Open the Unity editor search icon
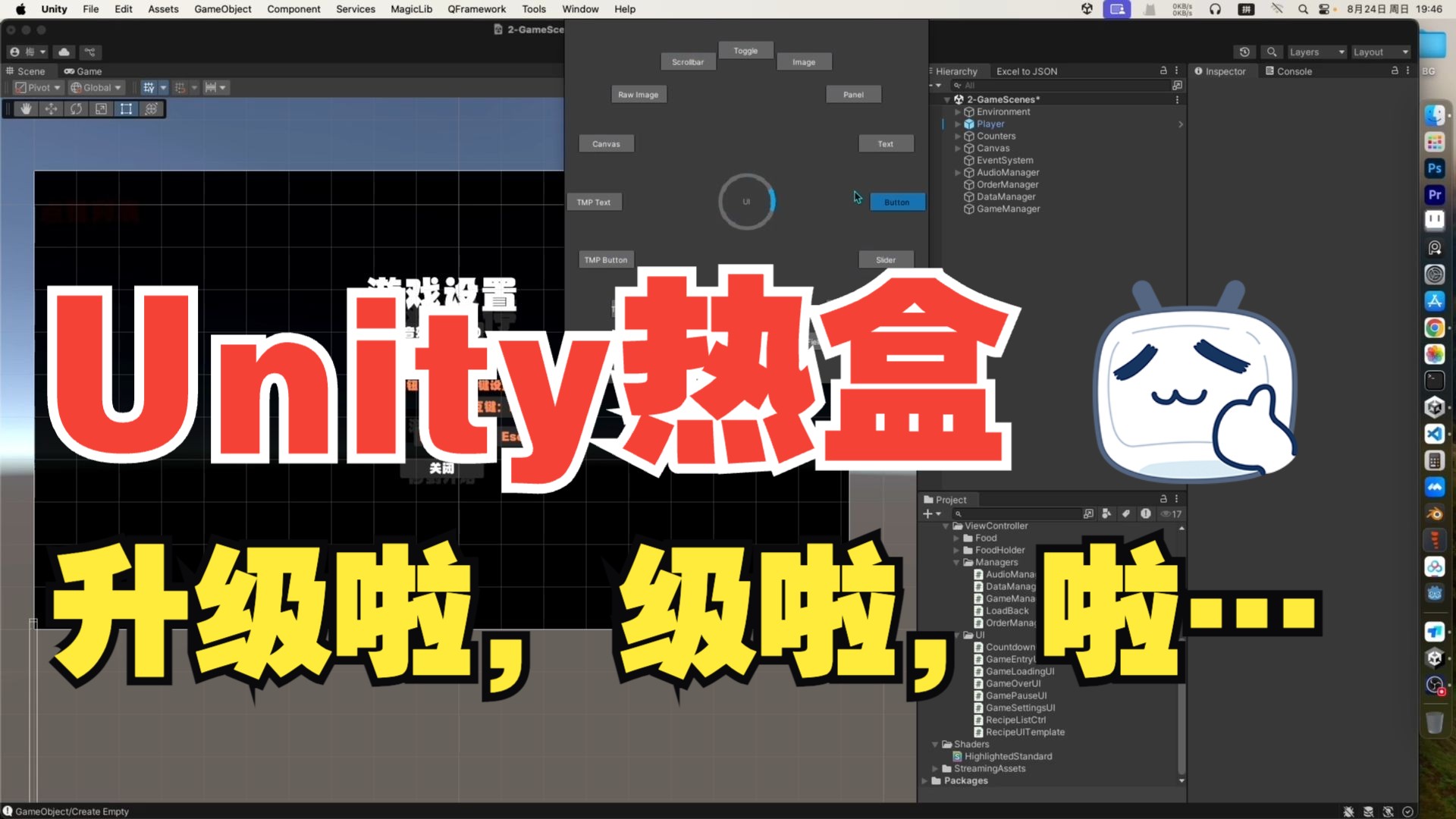Viewport: 1456px width, 819px height. coord(1272,52)
